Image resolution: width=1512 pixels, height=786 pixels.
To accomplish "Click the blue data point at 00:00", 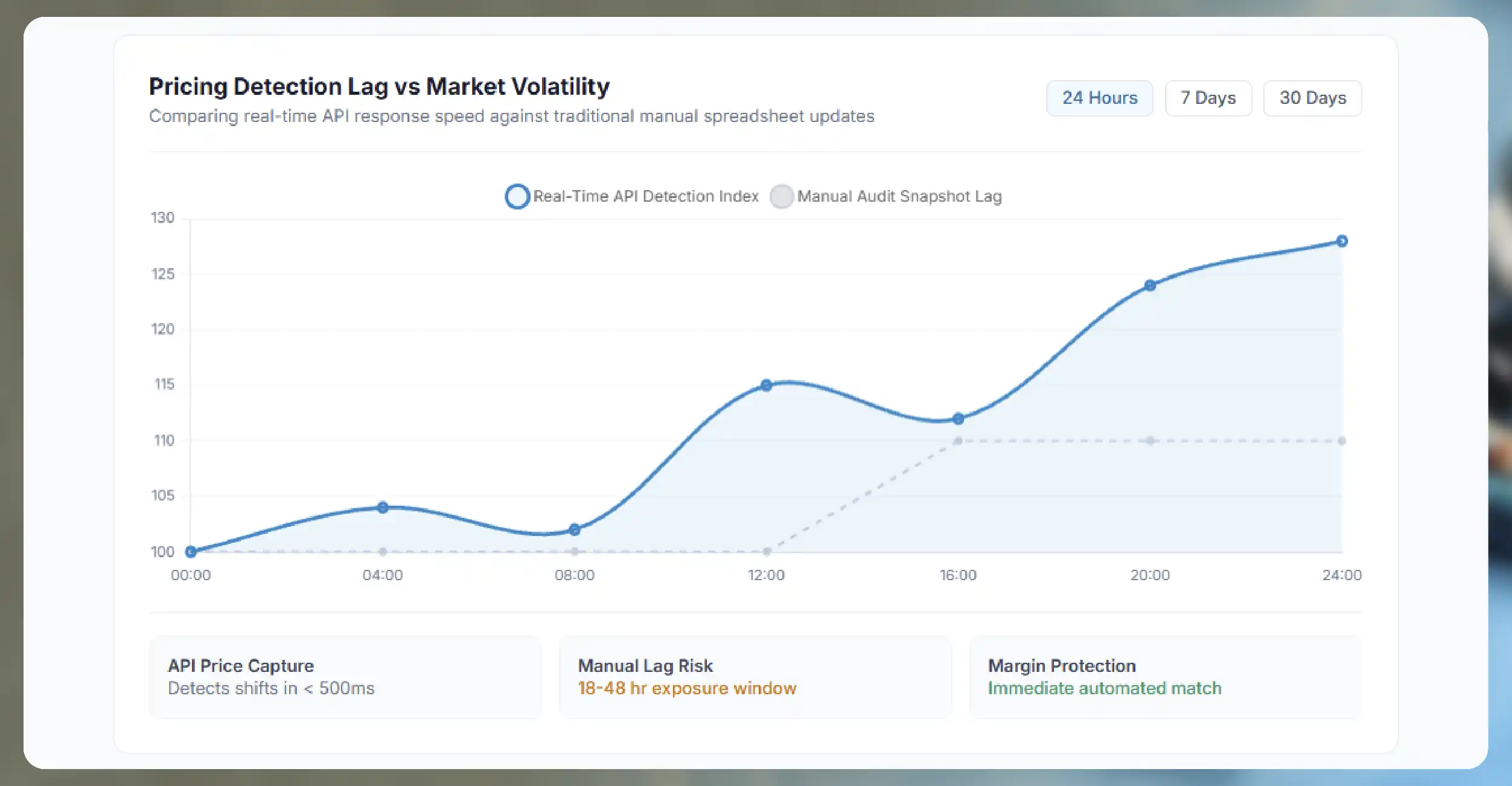I will 191,551.
